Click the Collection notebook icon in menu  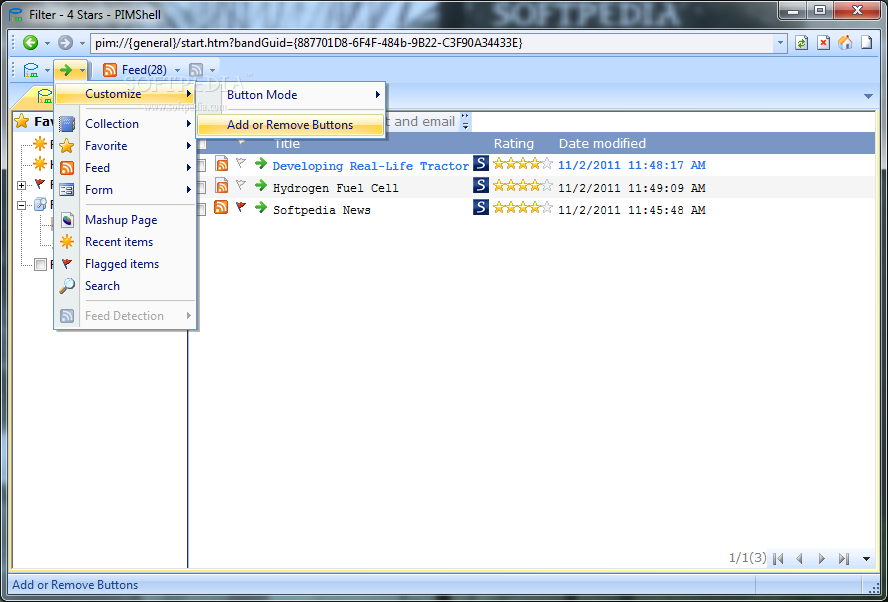tap(67, 124)
